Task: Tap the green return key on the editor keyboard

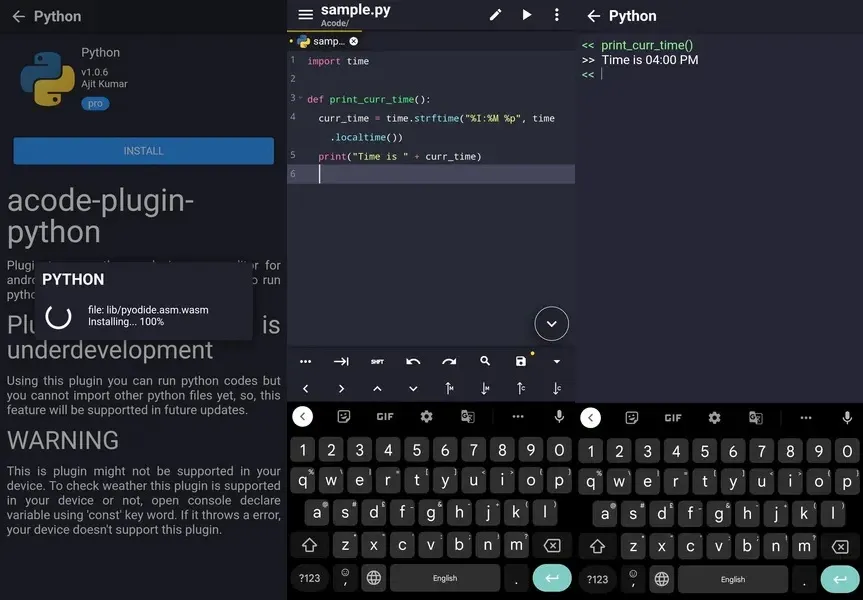Action: (552, 578)
